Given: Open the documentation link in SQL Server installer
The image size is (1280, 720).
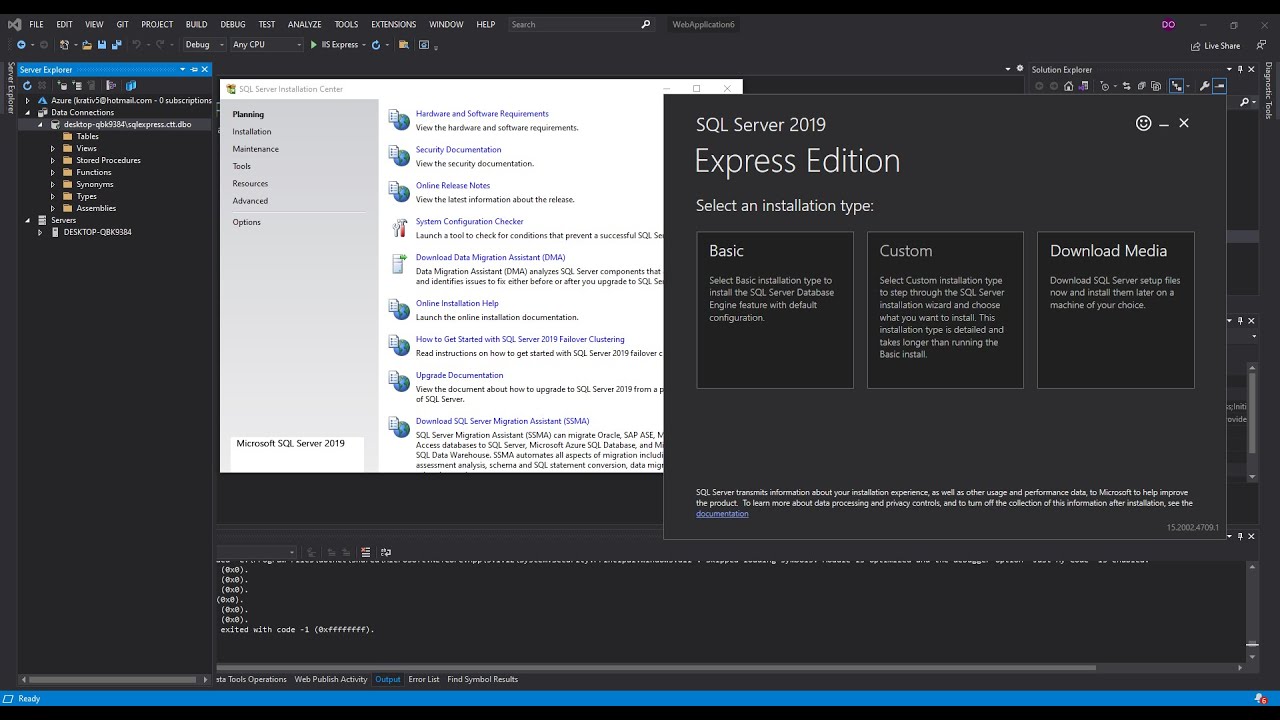Looking at the screenshot, I should pos(722,514).
